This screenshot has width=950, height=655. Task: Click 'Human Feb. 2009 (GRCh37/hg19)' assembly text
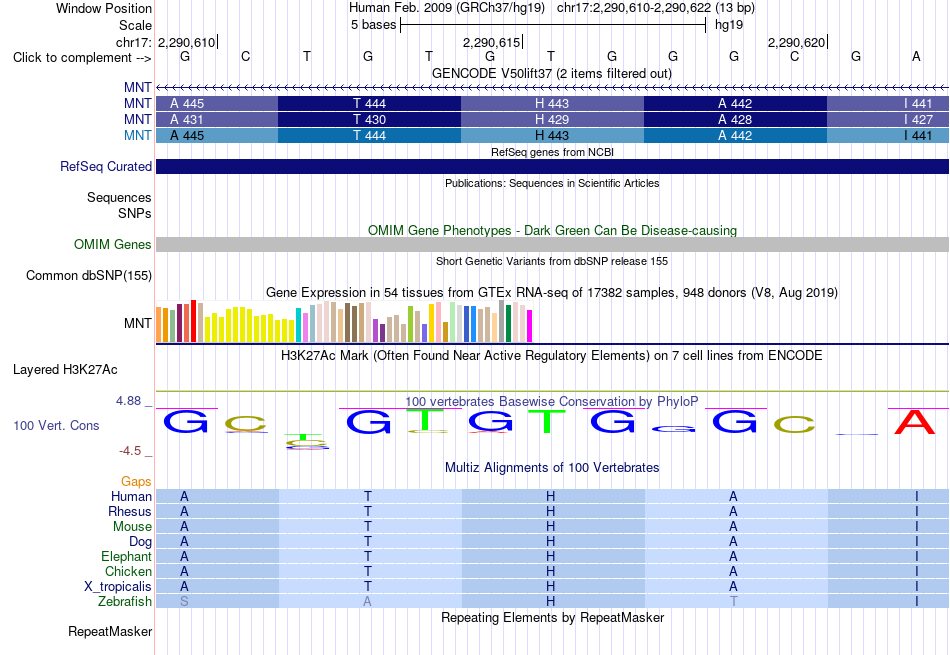point(447,8)
